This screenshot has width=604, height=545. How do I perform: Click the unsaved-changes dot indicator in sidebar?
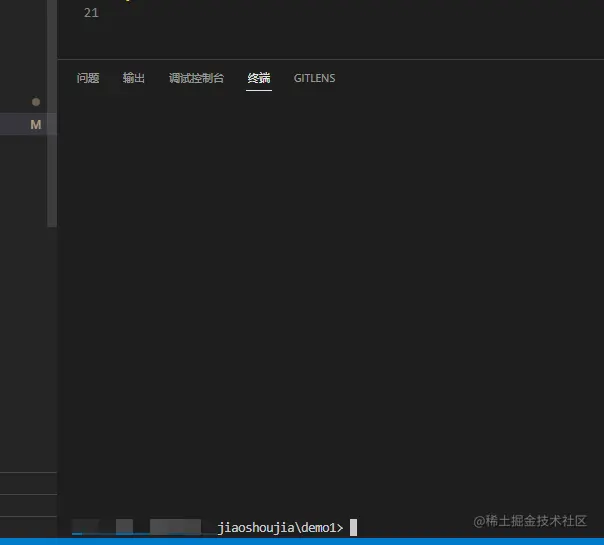[36, 102]
